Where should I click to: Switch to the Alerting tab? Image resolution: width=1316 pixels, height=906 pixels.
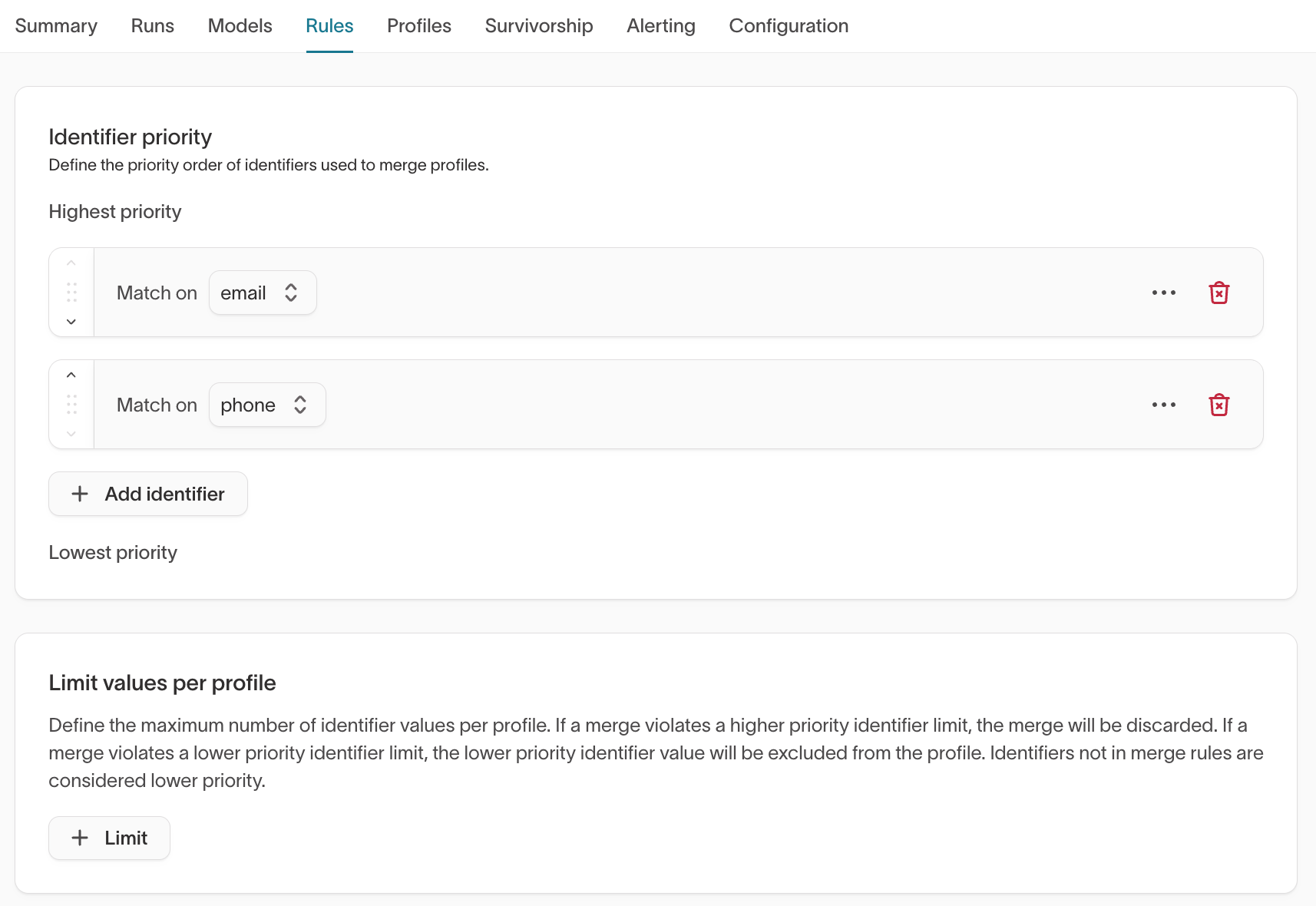[661, 26]
